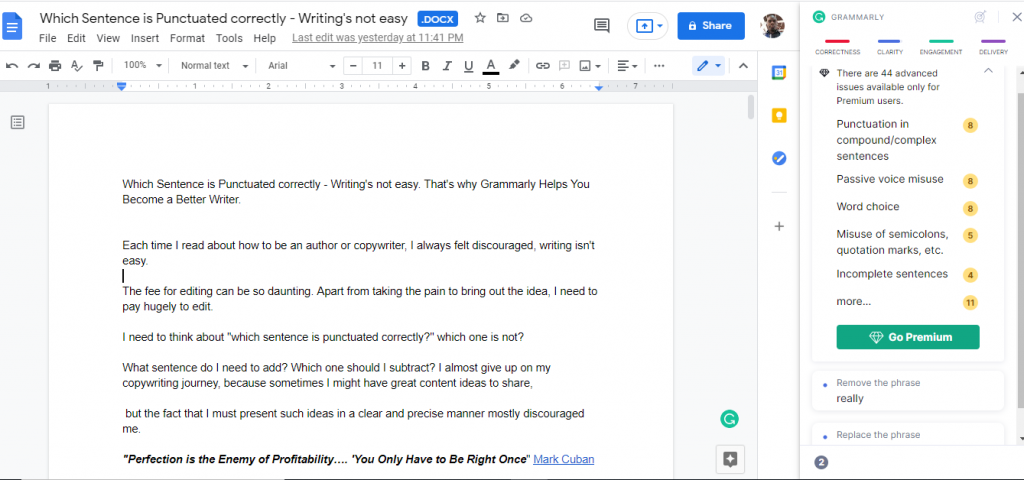Hide the menus with the chevron
The image size is (1024, 480).
pos(743,65)
